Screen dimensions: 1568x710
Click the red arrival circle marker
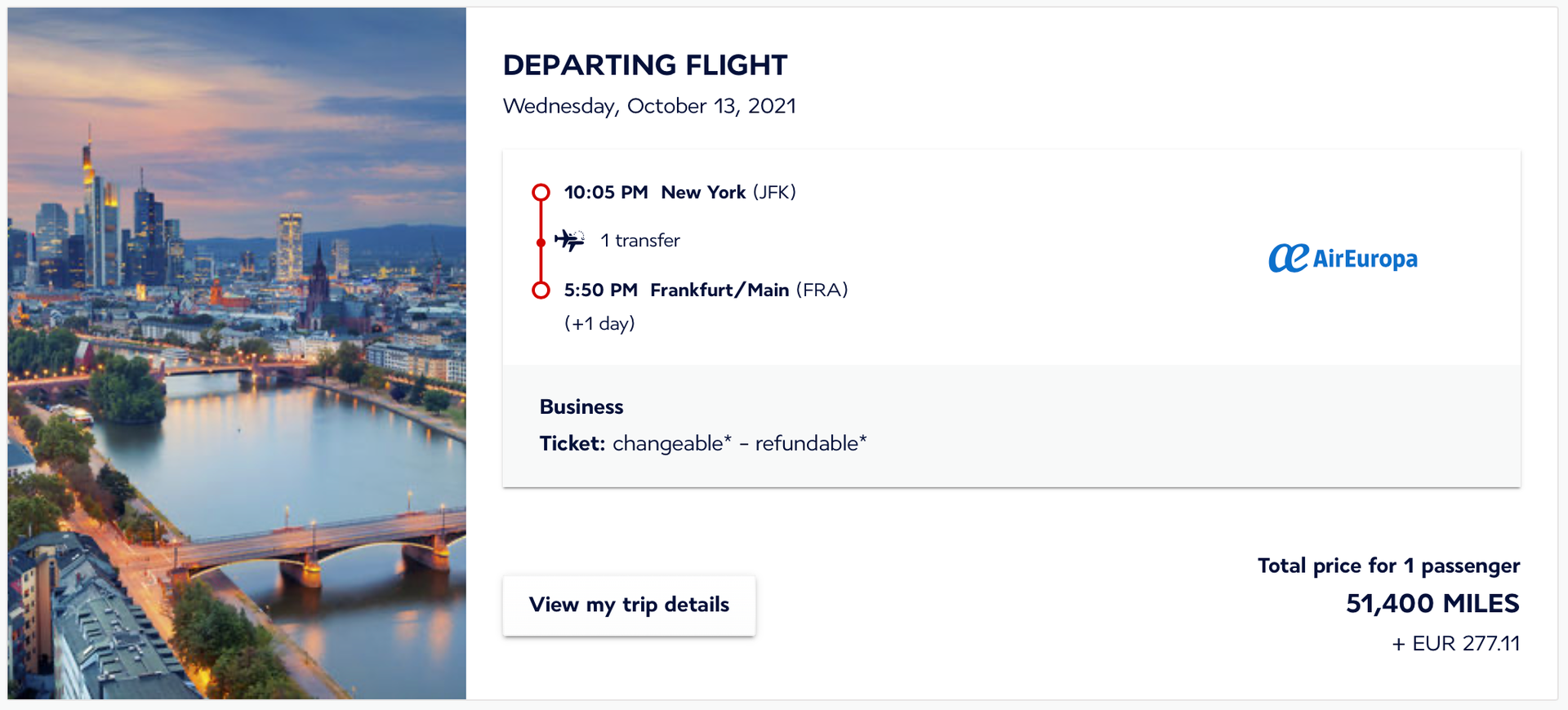540,289
